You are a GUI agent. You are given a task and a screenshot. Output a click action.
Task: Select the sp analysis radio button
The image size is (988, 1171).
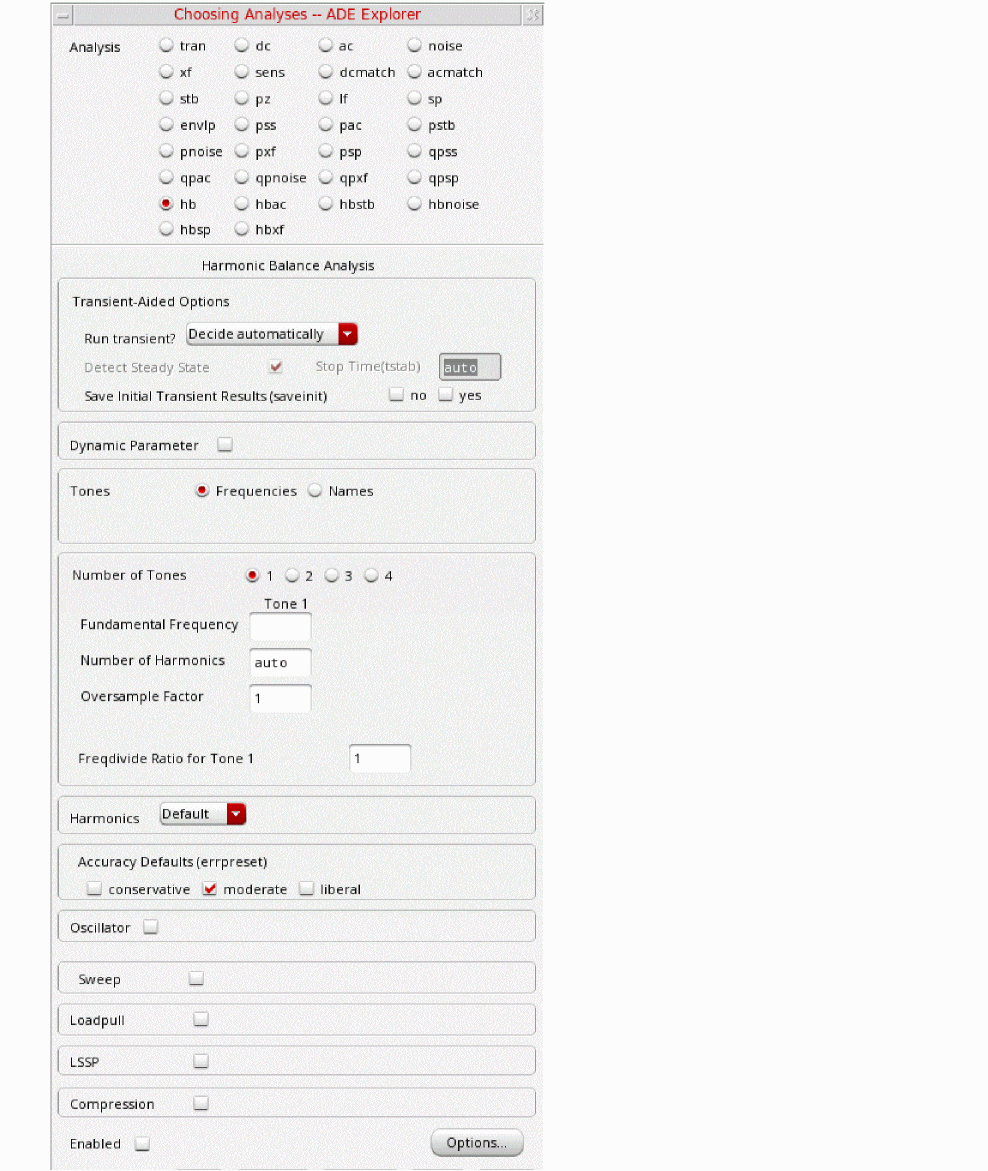(414, 98)
